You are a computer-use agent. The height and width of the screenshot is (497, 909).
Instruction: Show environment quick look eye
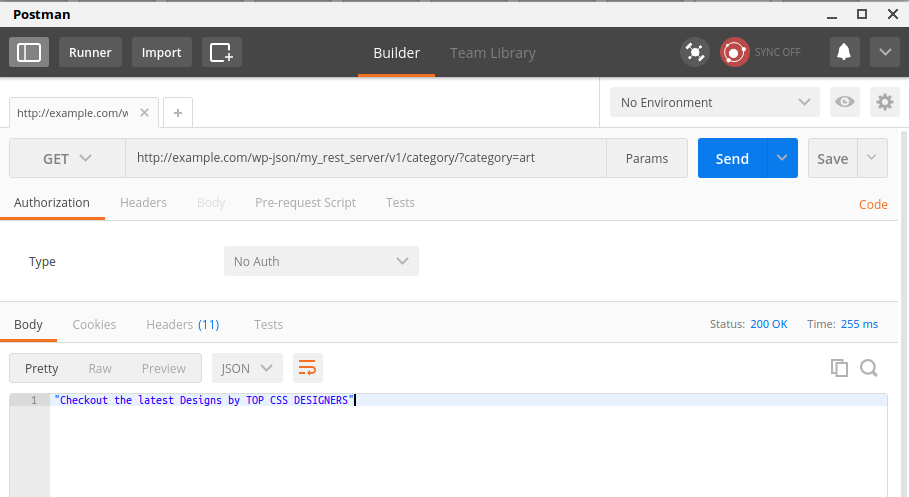(x=845, y=102)
